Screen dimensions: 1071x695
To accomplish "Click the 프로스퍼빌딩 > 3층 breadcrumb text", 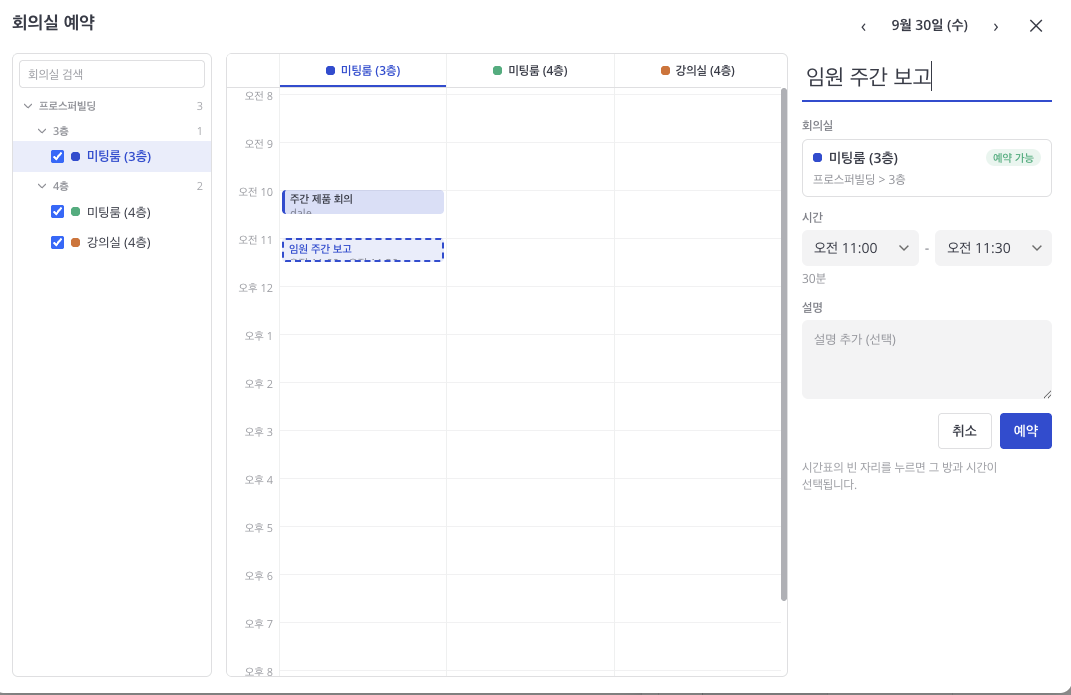I will coord(859,180).
